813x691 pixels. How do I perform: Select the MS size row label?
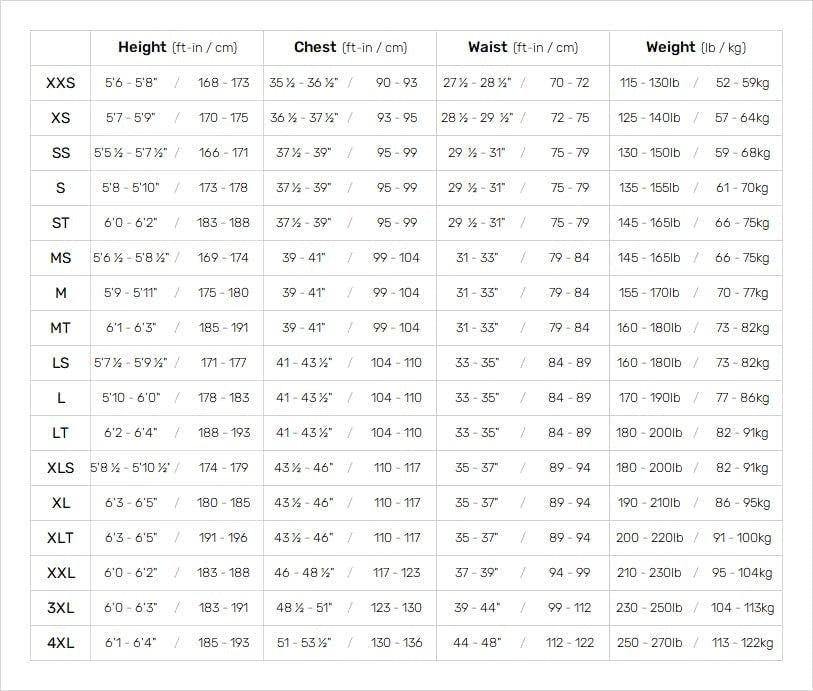61,258
